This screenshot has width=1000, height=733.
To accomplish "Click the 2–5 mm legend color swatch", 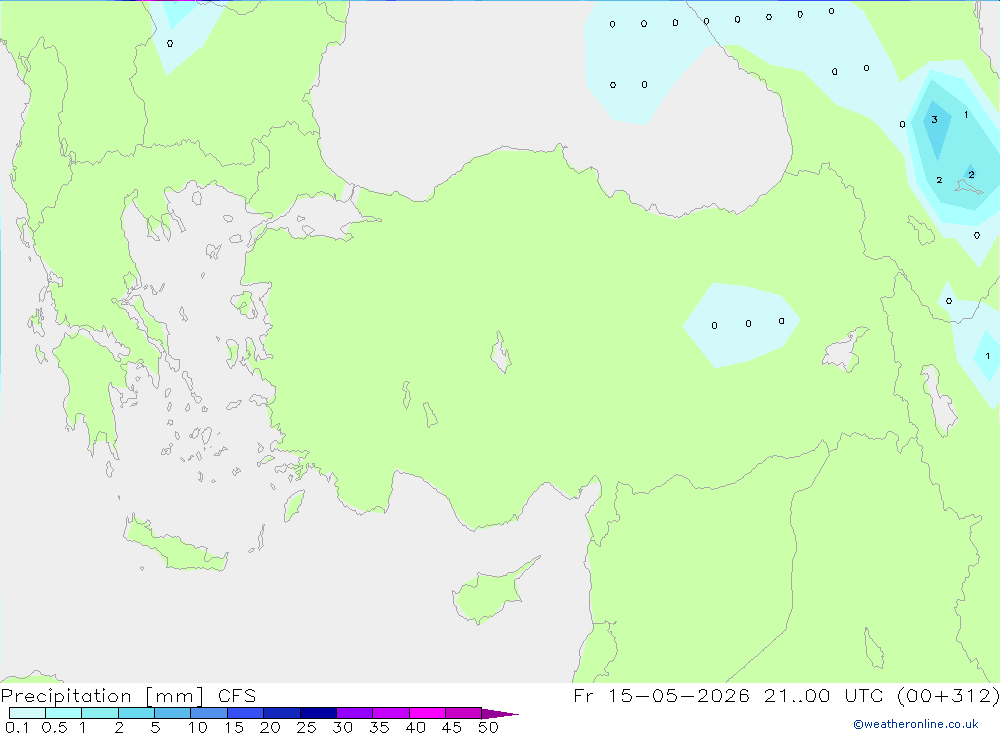I will pos(136,713).
